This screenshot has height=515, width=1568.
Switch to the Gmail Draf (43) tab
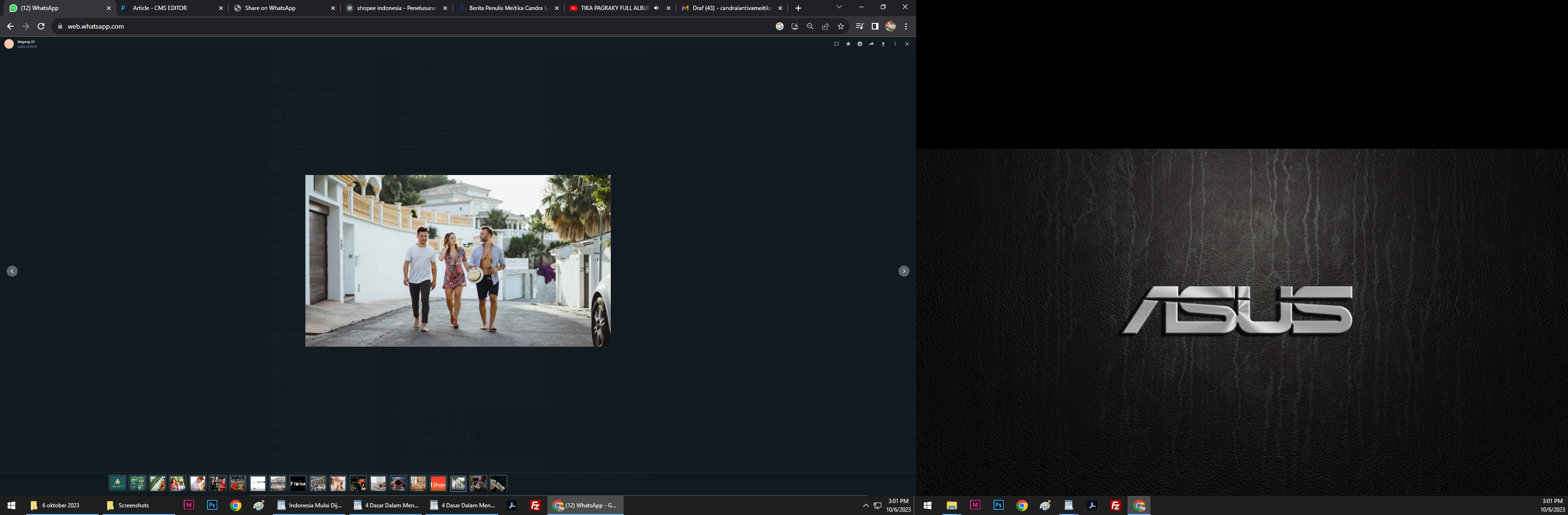(x=732, y=8)
